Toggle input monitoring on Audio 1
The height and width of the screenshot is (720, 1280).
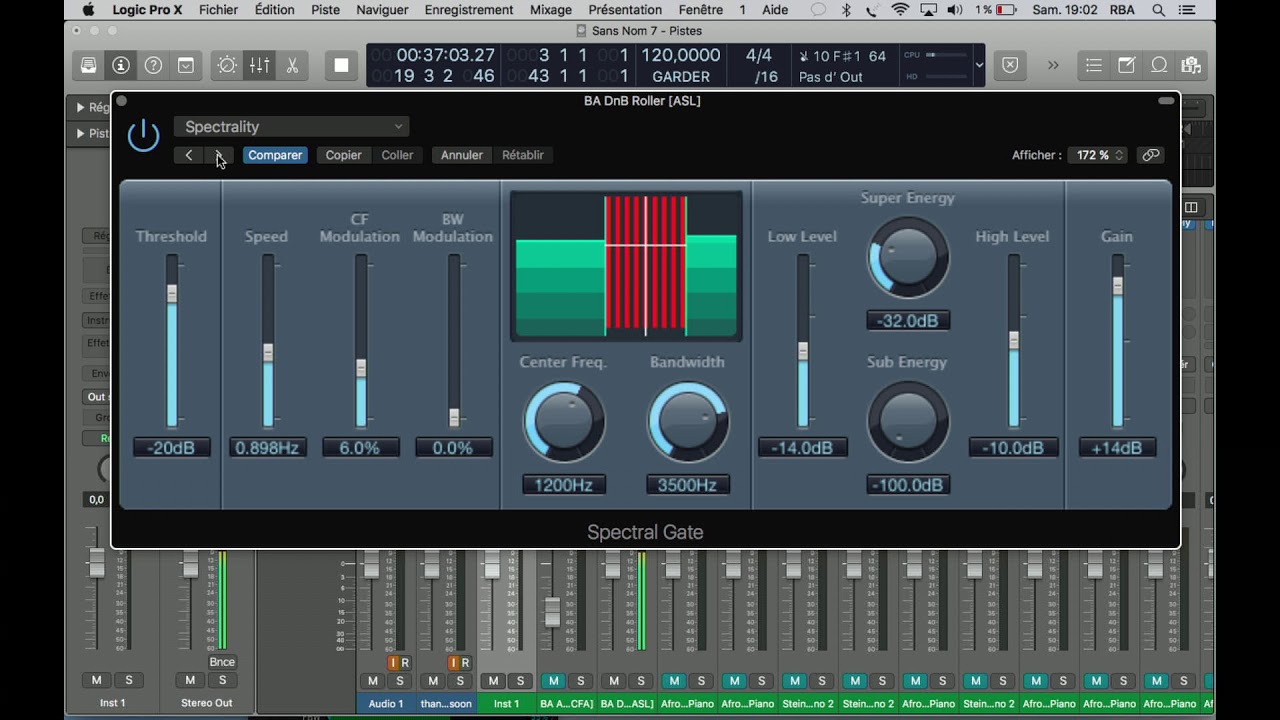[x=393, y=663]
